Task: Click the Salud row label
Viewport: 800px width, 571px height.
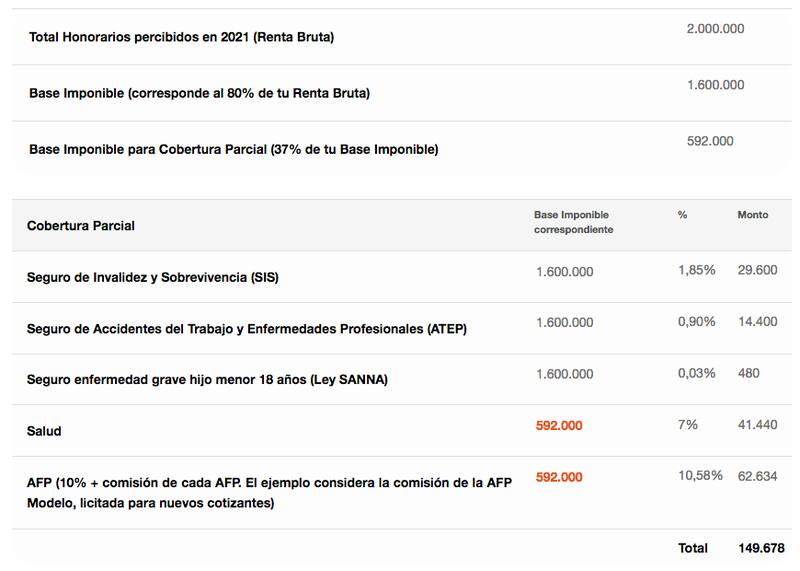Action: coord(44,431)
